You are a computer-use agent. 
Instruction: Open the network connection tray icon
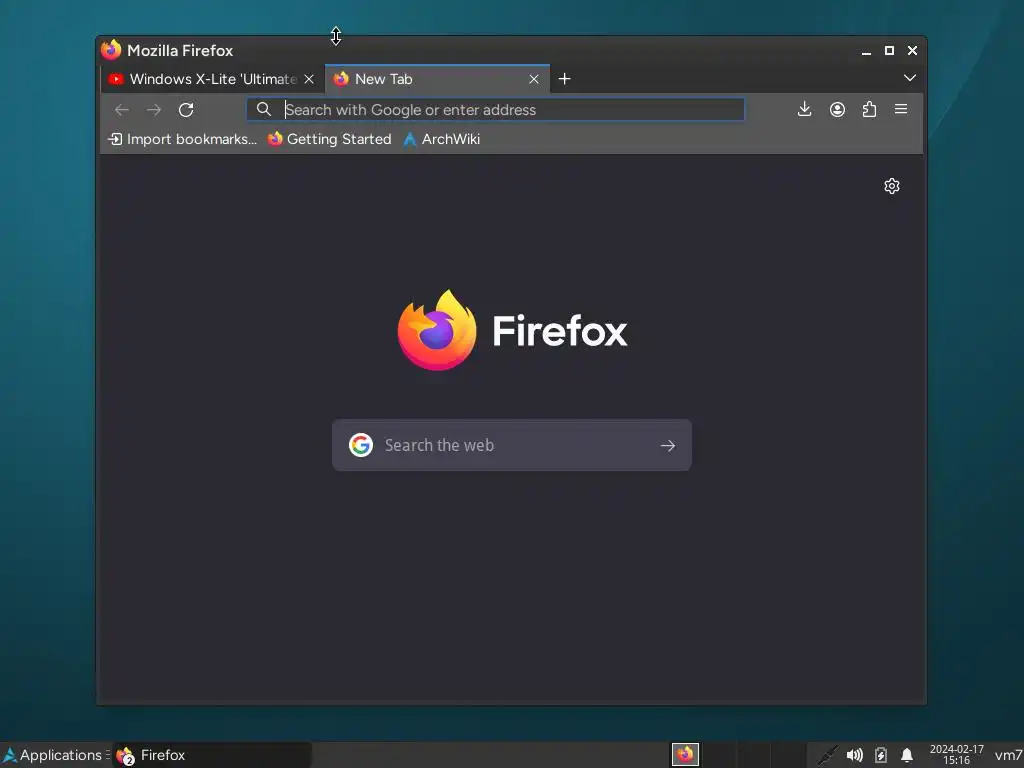pos(827,755)
